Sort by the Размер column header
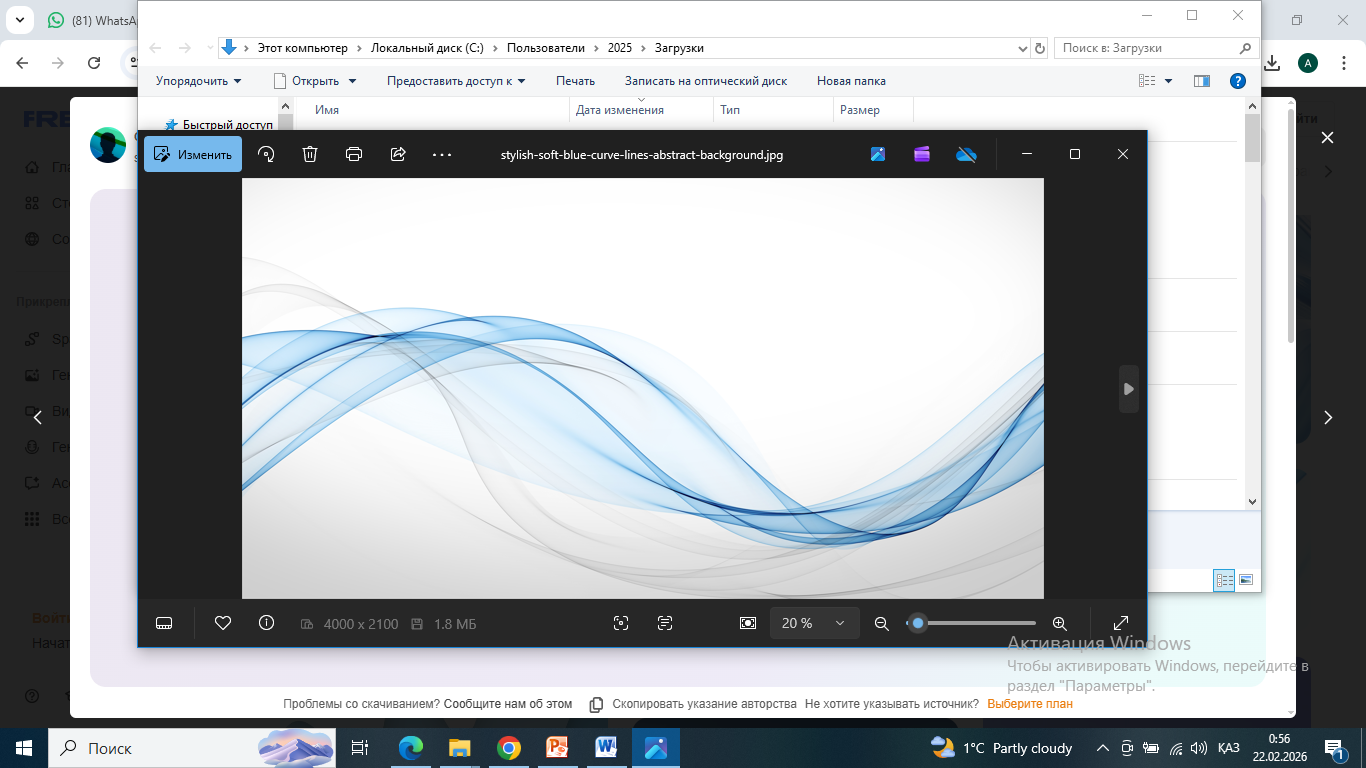 click(x=873, y=110)
